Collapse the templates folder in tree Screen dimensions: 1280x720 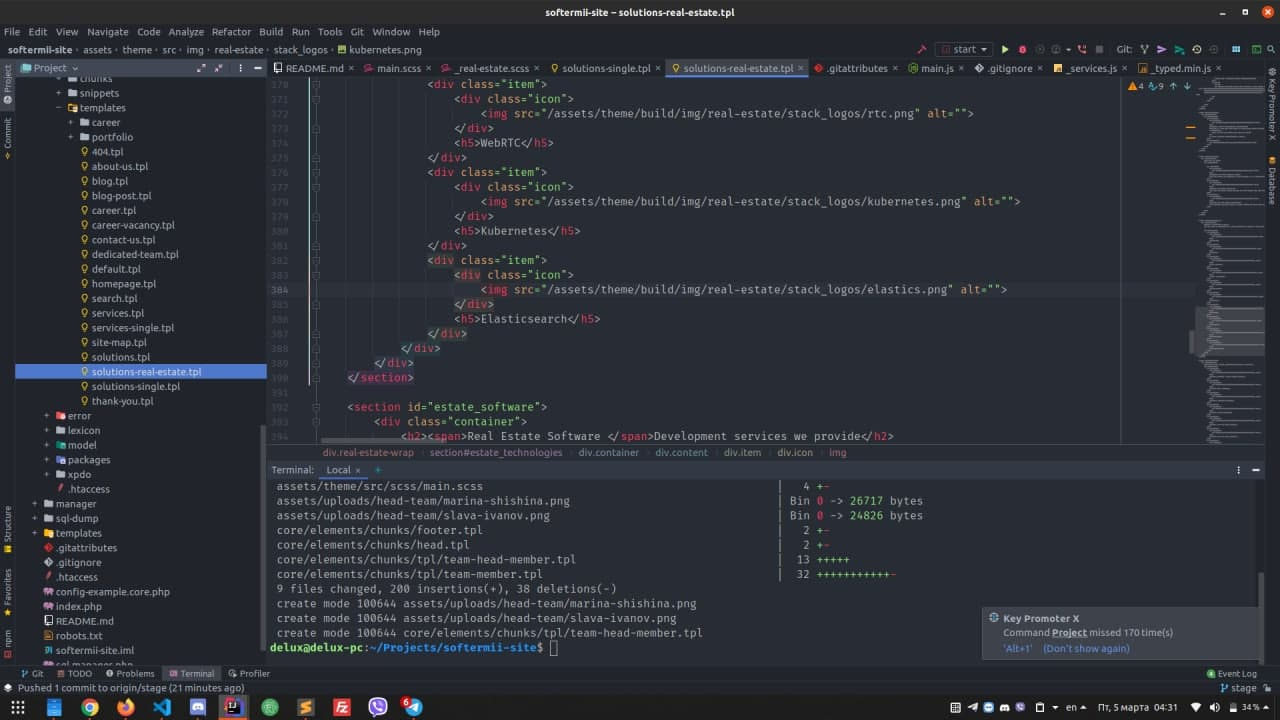tap(59, 108)
